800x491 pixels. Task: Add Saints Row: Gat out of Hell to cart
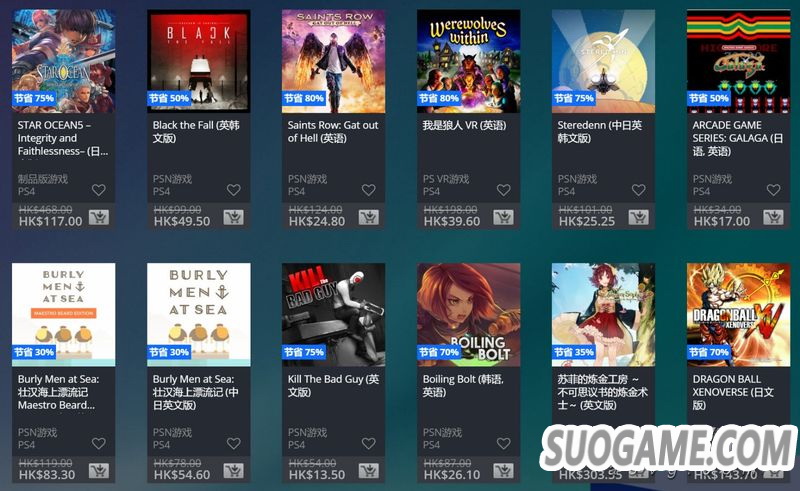click(x=369, y=217)
